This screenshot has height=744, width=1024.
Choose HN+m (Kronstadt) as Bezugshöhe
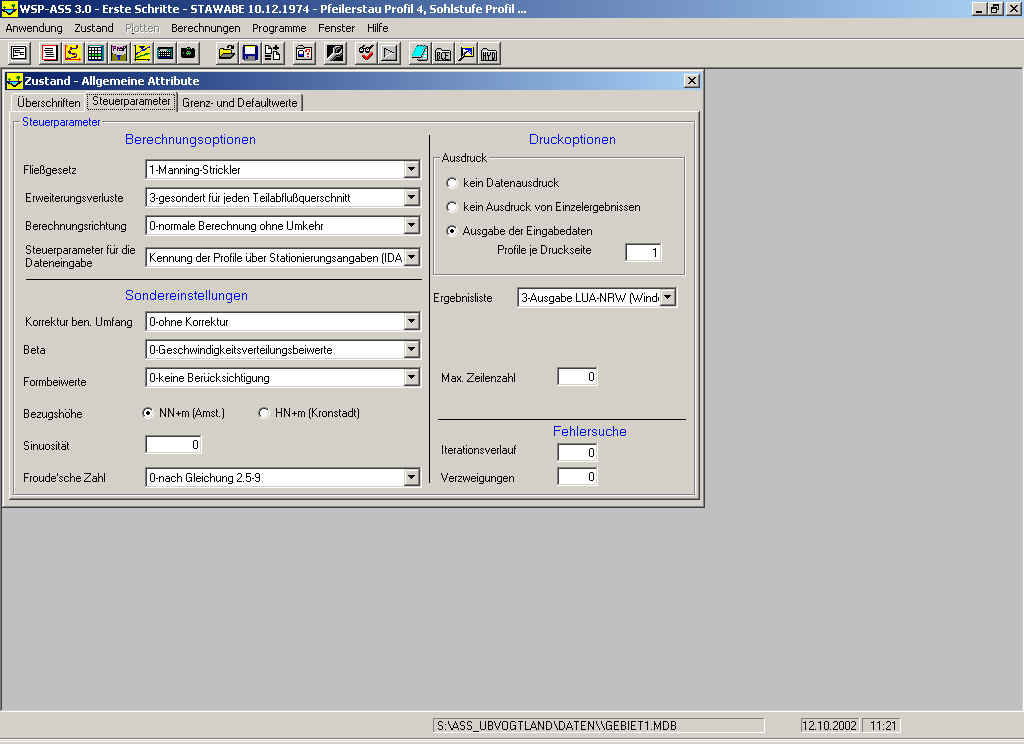[264, 413]
